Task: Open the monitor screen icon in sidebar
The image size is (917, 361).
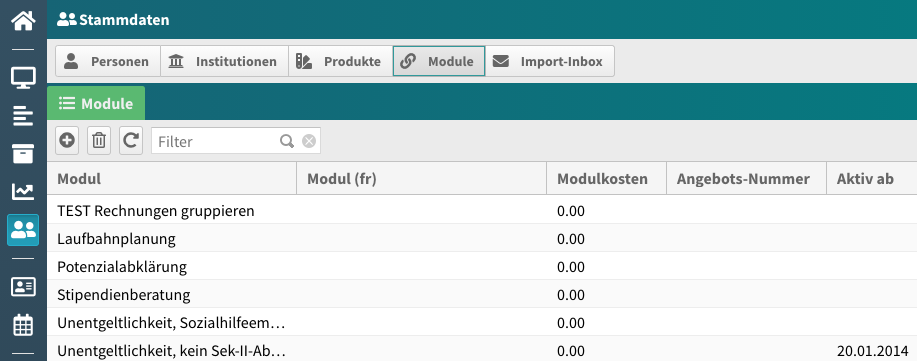Action: [x=23, y=77]
